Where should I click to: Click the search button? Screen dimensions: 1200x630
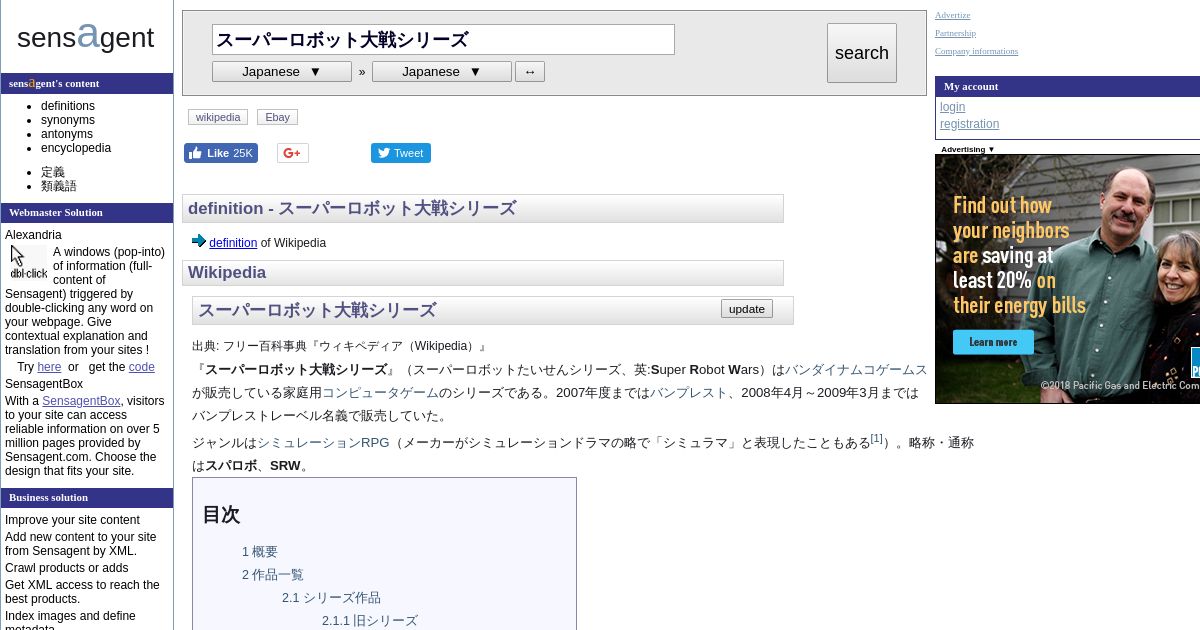point(861,53)
